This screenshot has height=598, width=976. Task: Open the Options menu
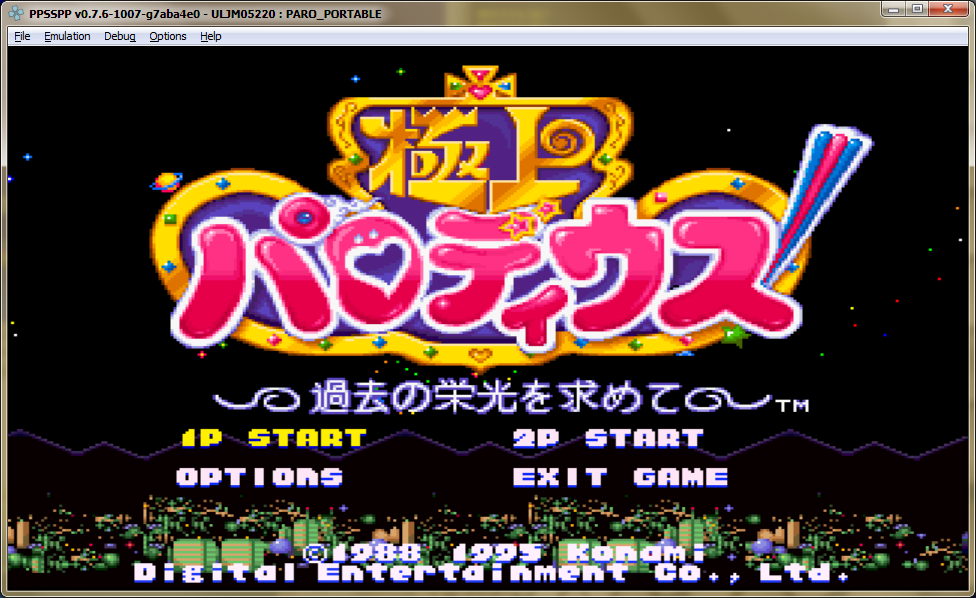[167, 36]
